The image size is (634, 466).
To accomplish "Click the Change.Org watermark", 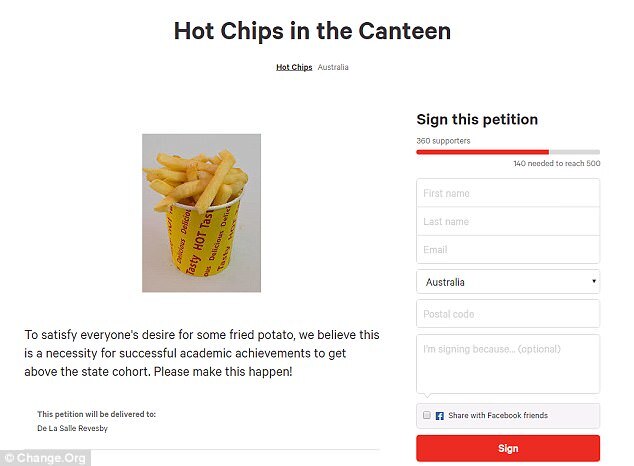I will point(46,458).
